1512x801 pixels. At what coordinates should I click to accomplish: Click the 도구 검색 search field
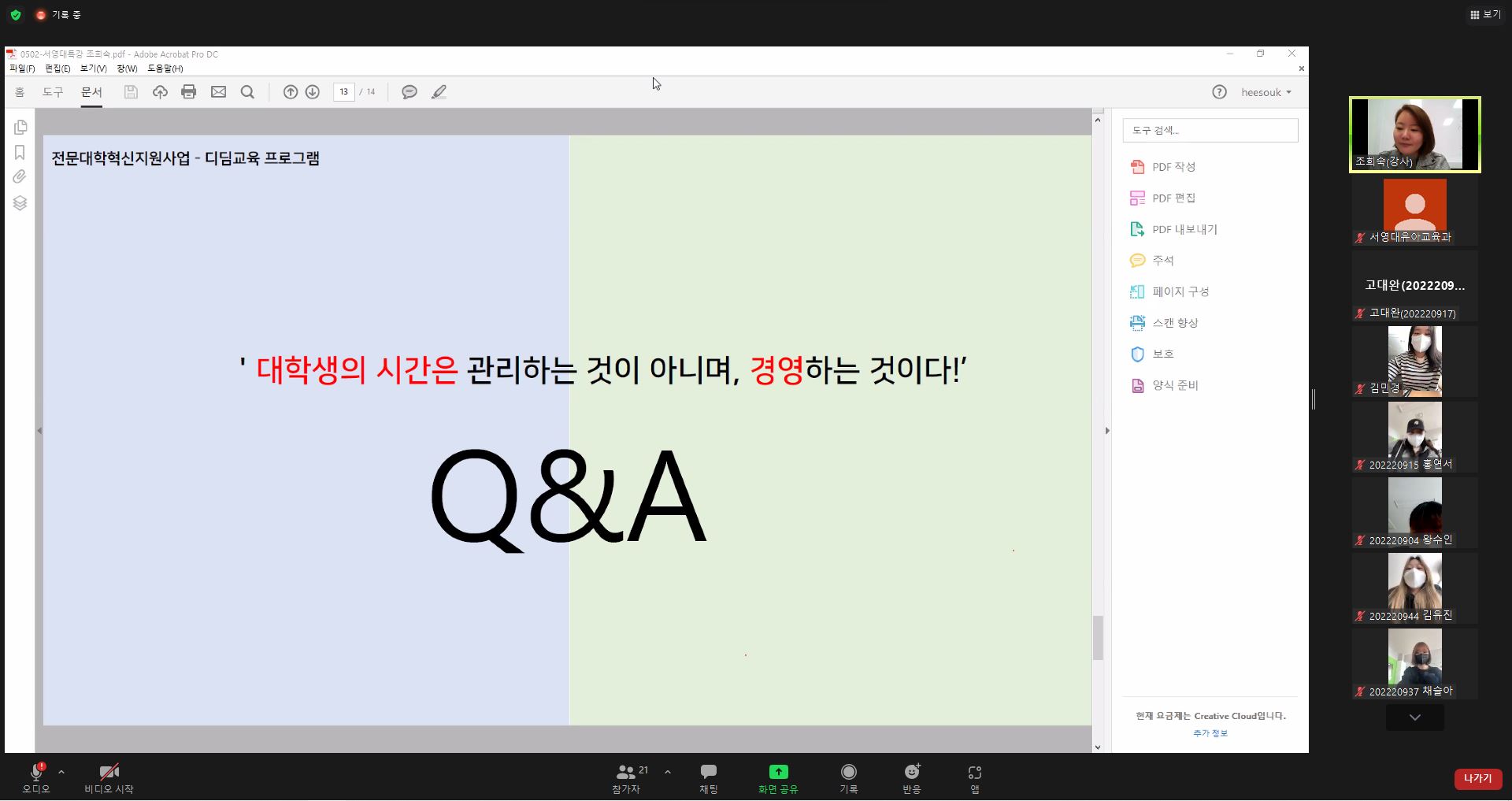point(1210,131)
